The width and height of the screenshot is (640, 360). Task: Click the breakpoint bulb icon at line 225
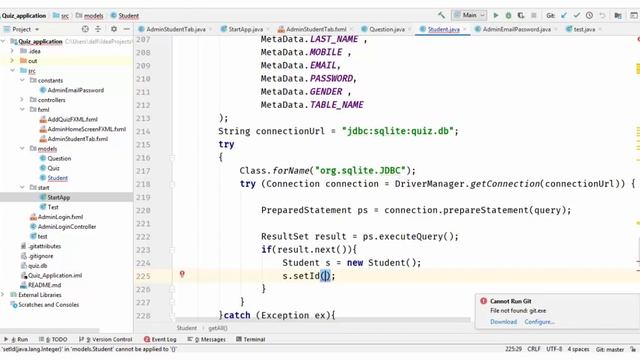pos(182,274)
